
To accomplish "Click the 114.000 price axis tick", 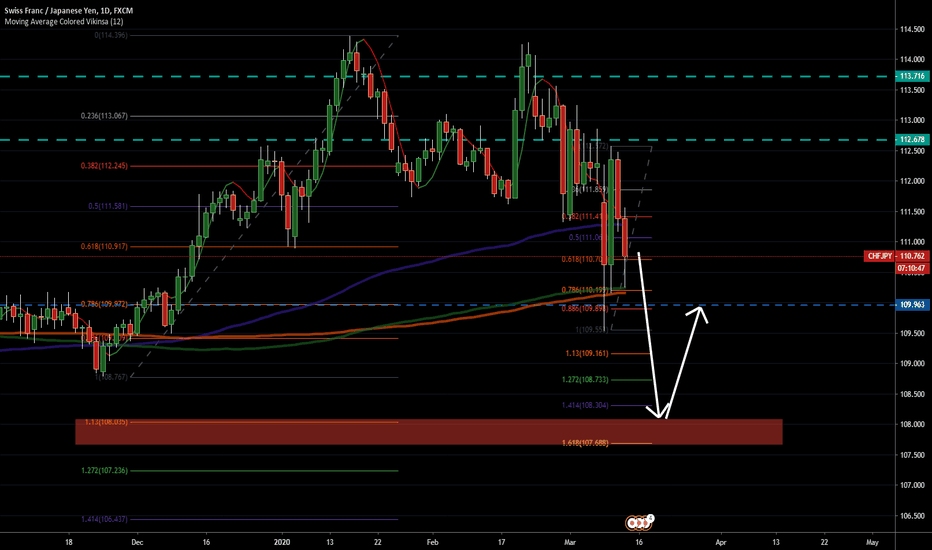I will pyautogui.click(x=912, y=59).
